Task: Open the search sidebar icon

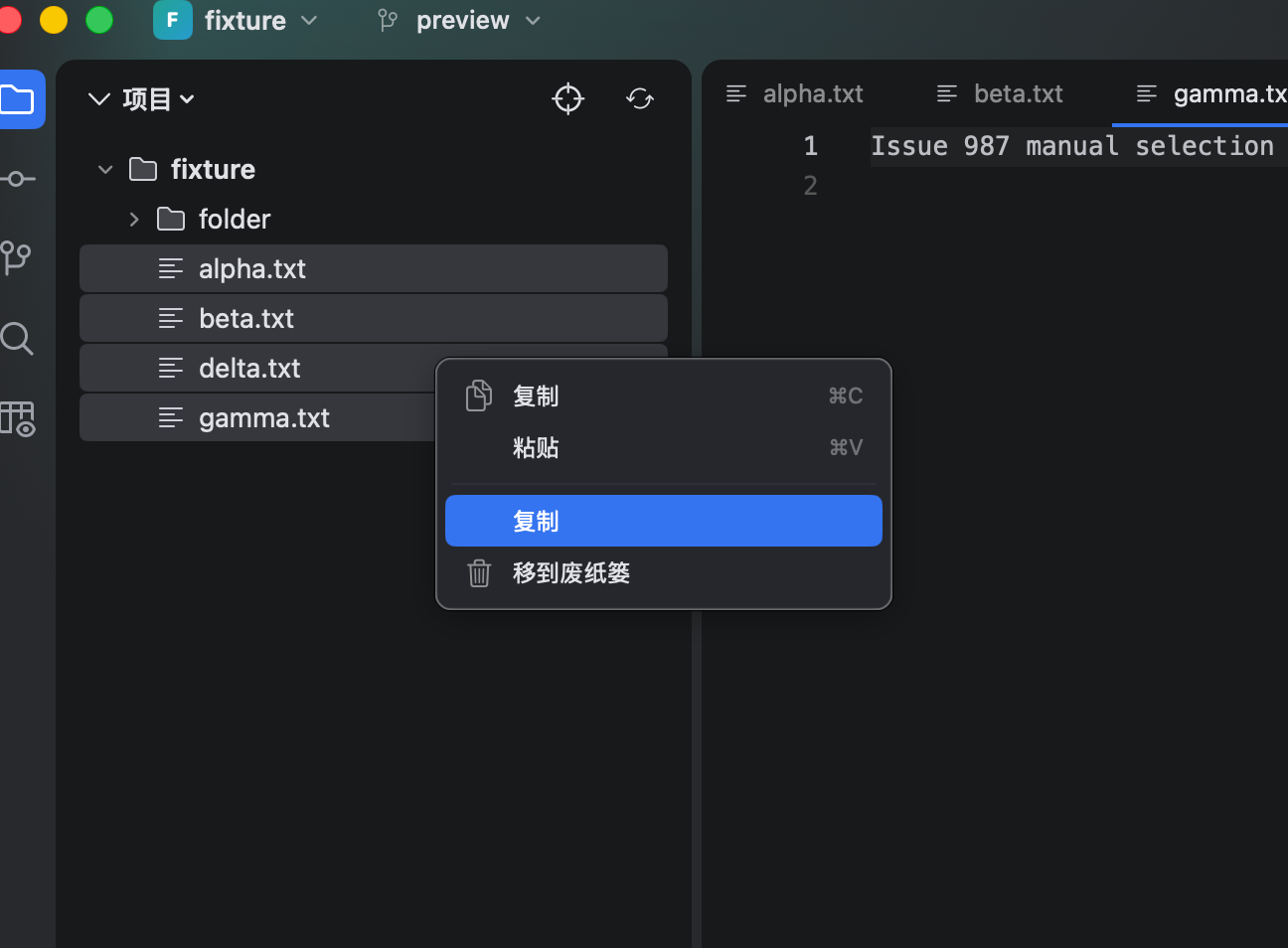Action: 17,339
